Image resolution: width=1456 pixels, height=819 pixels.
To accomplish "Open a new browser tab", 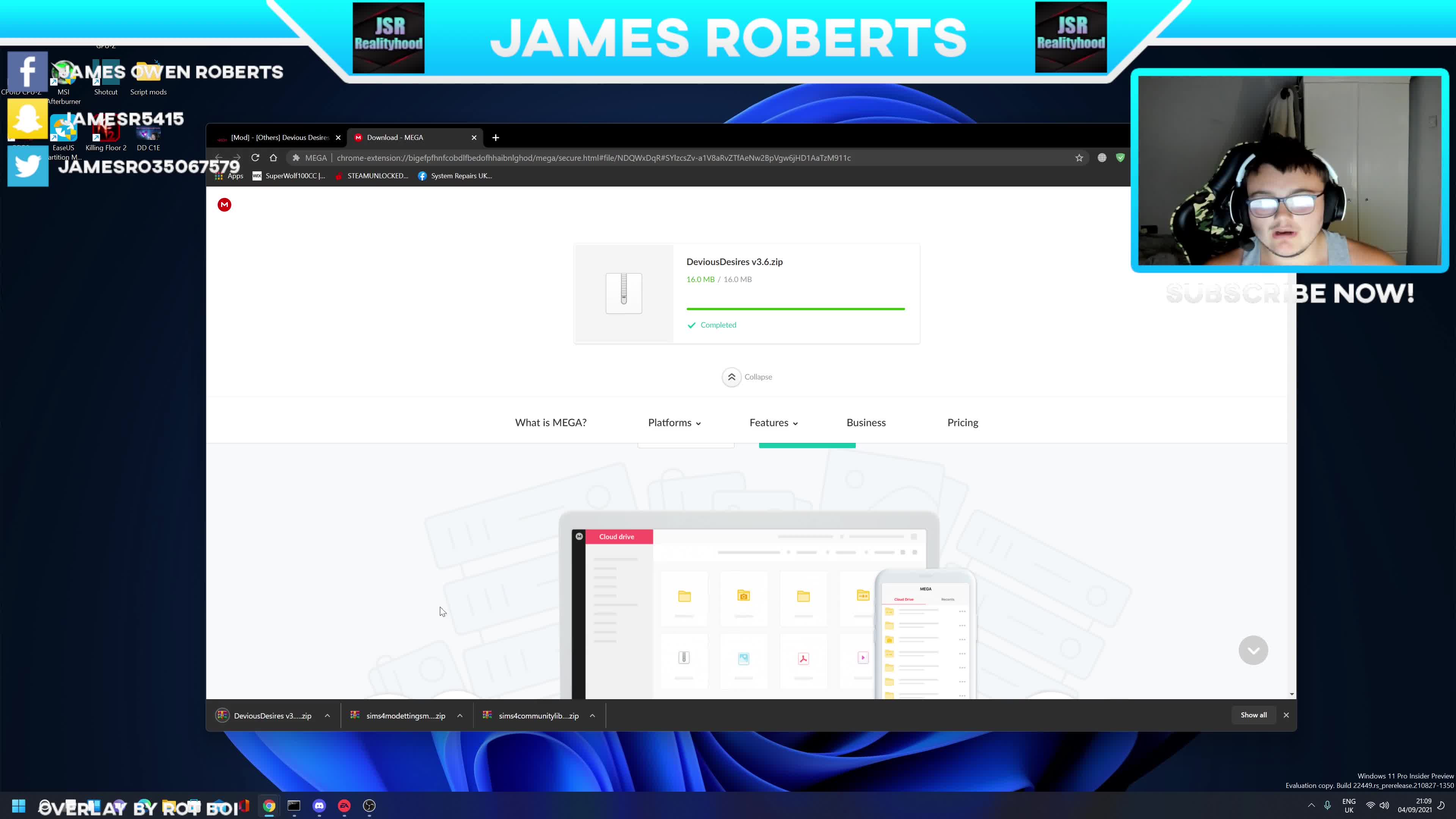I will tap(496, 137).
